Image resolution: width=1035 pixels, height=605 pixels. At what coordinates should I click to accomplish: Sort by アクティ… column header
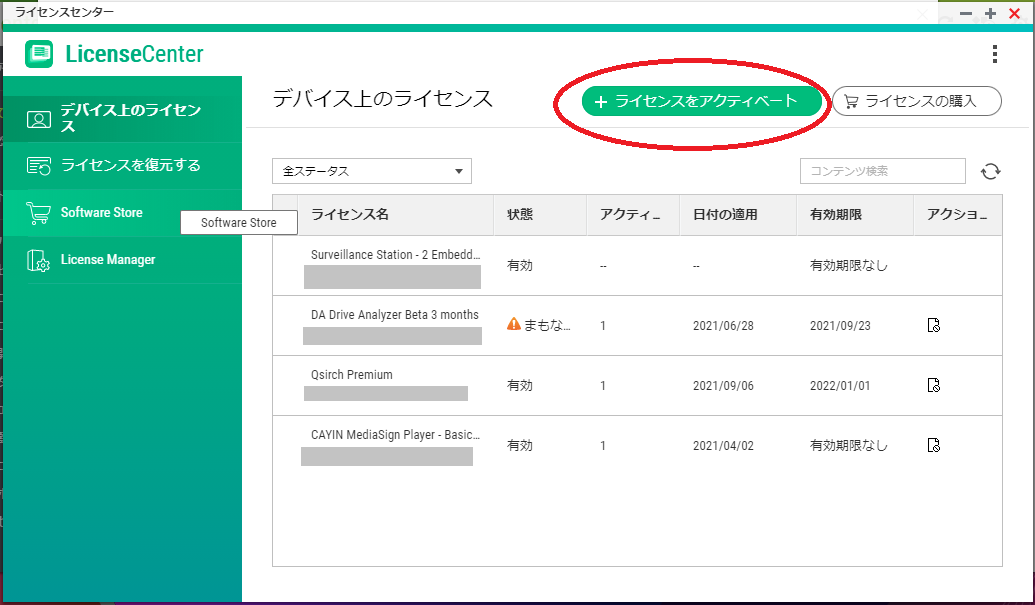633,215
